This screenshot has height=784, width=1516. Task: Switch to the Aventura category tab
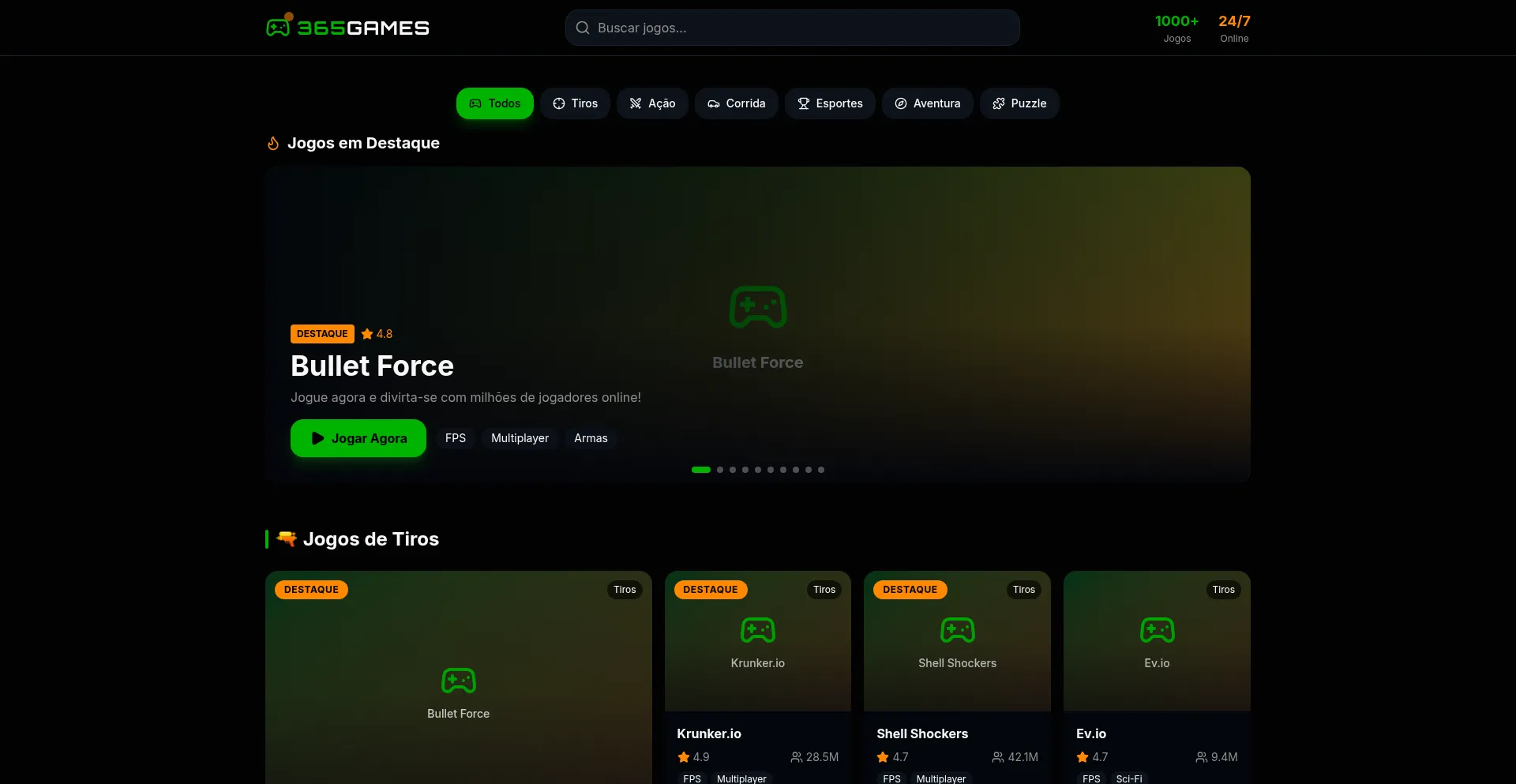point(928,103)
